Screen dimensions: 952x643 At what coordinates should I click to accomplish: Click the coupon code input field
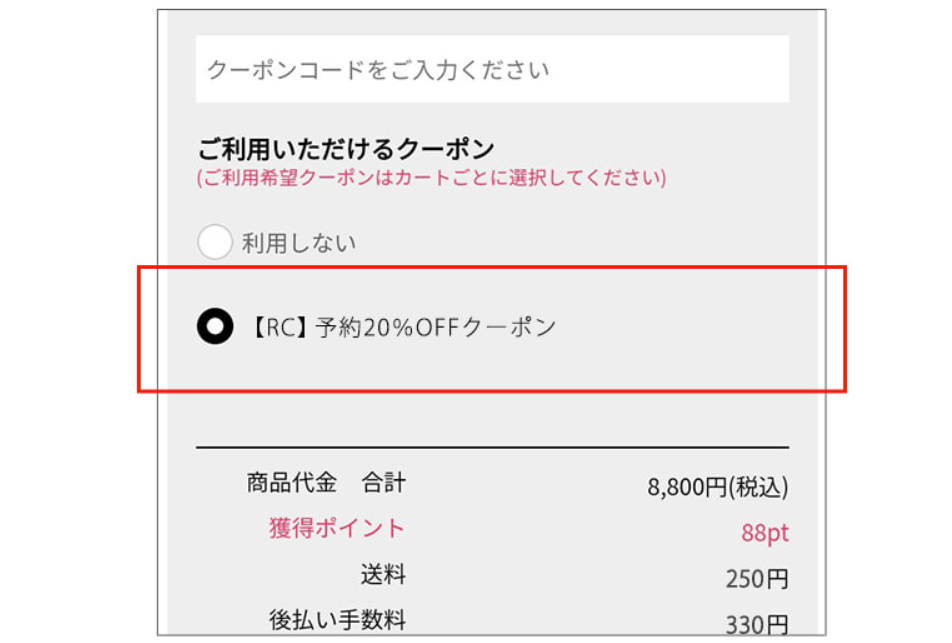pyautogui.click(x=492, y=70)
